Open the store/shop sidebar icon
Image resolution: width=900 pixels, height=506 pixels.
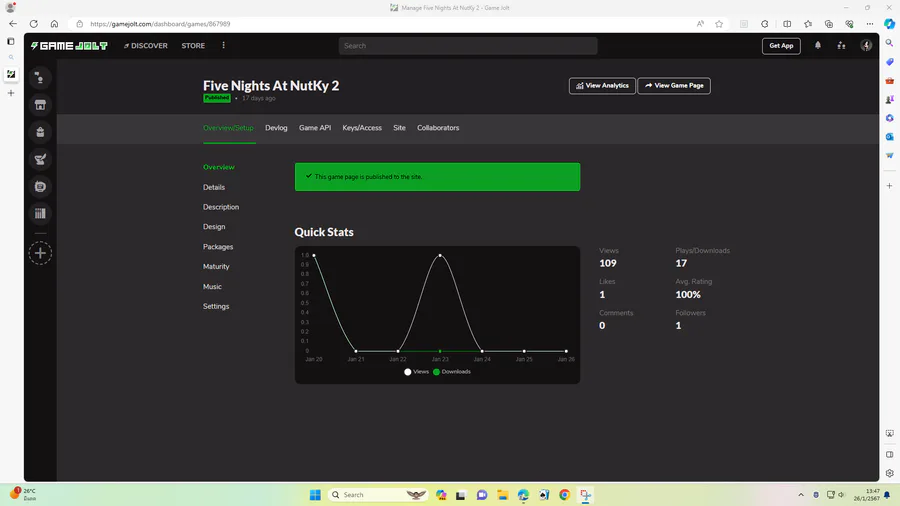click(40, 105)
